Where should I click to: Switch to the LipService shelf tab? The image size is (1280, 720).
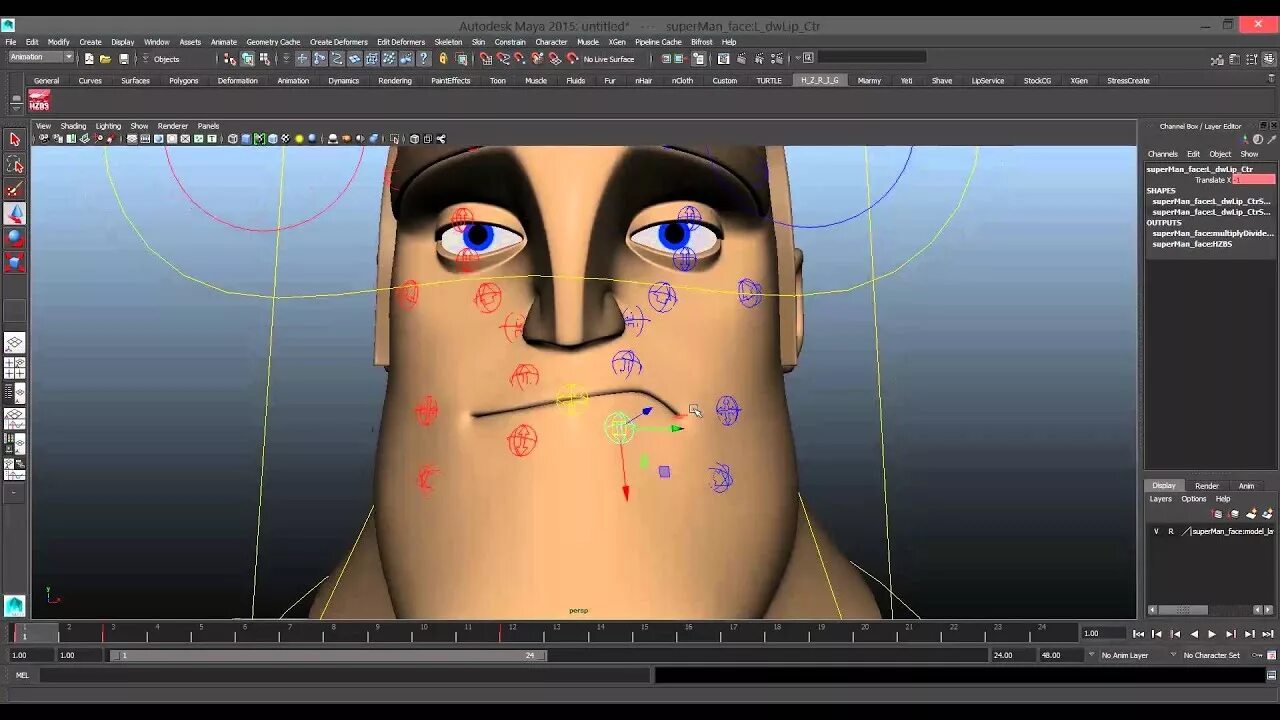pos(987,81)
